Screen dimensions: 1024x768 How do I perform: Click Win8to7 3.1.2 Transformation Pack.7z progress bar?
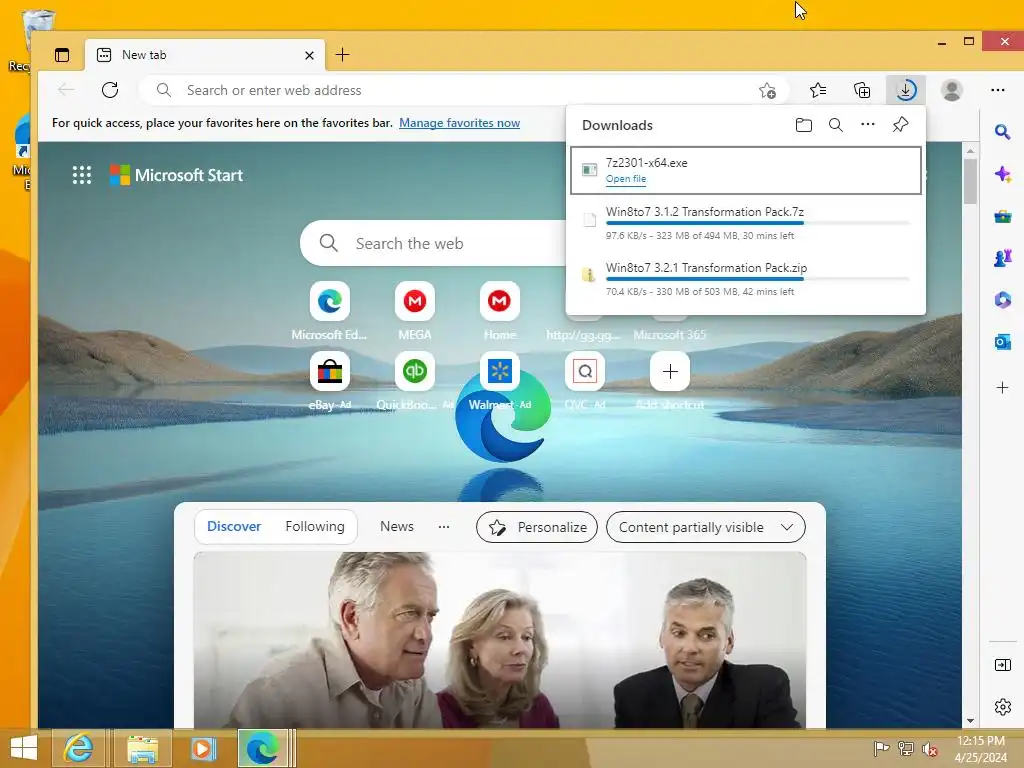coord(757,223)
